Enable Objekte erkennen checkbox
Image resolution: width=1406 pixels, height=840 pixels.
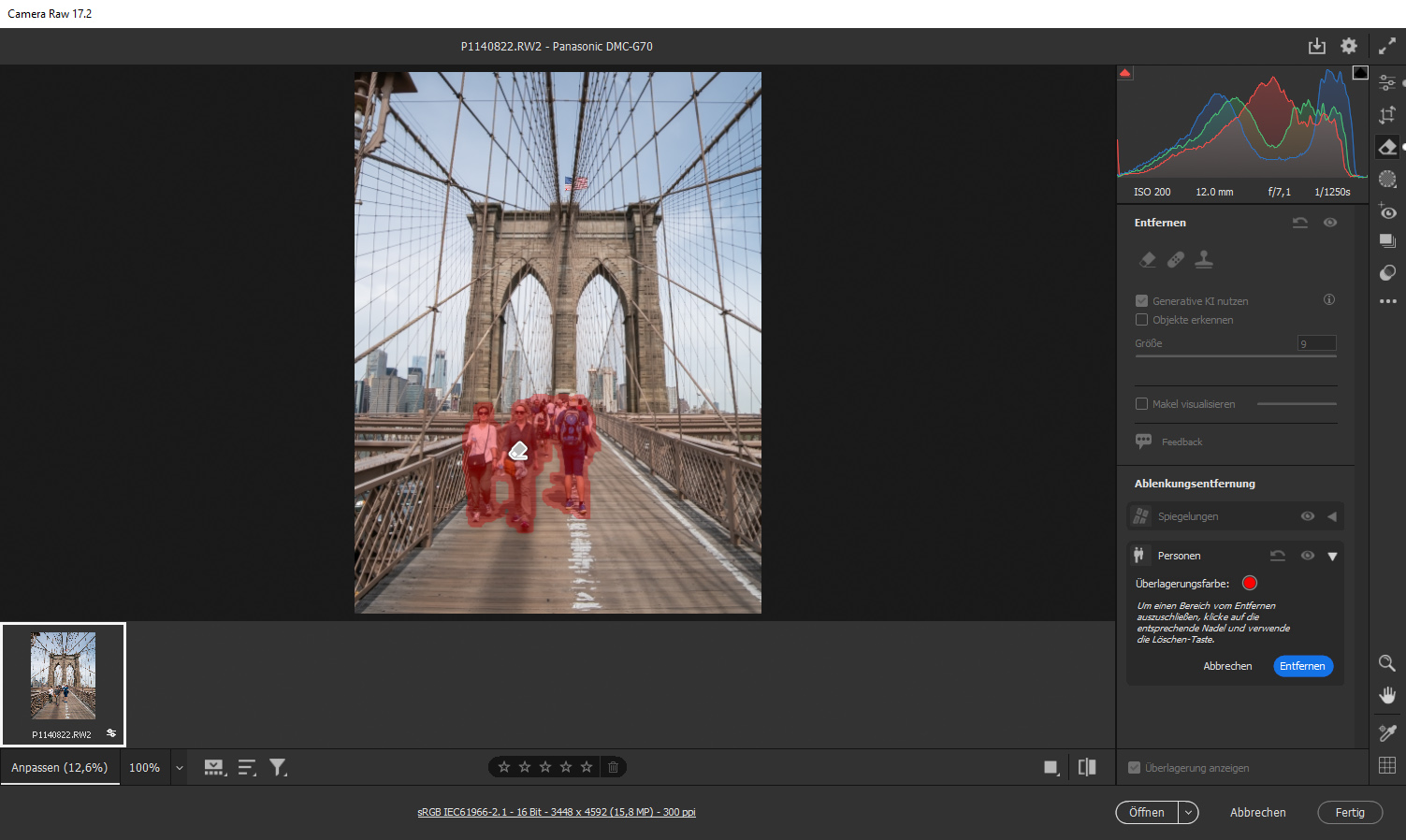[1141, 320]
